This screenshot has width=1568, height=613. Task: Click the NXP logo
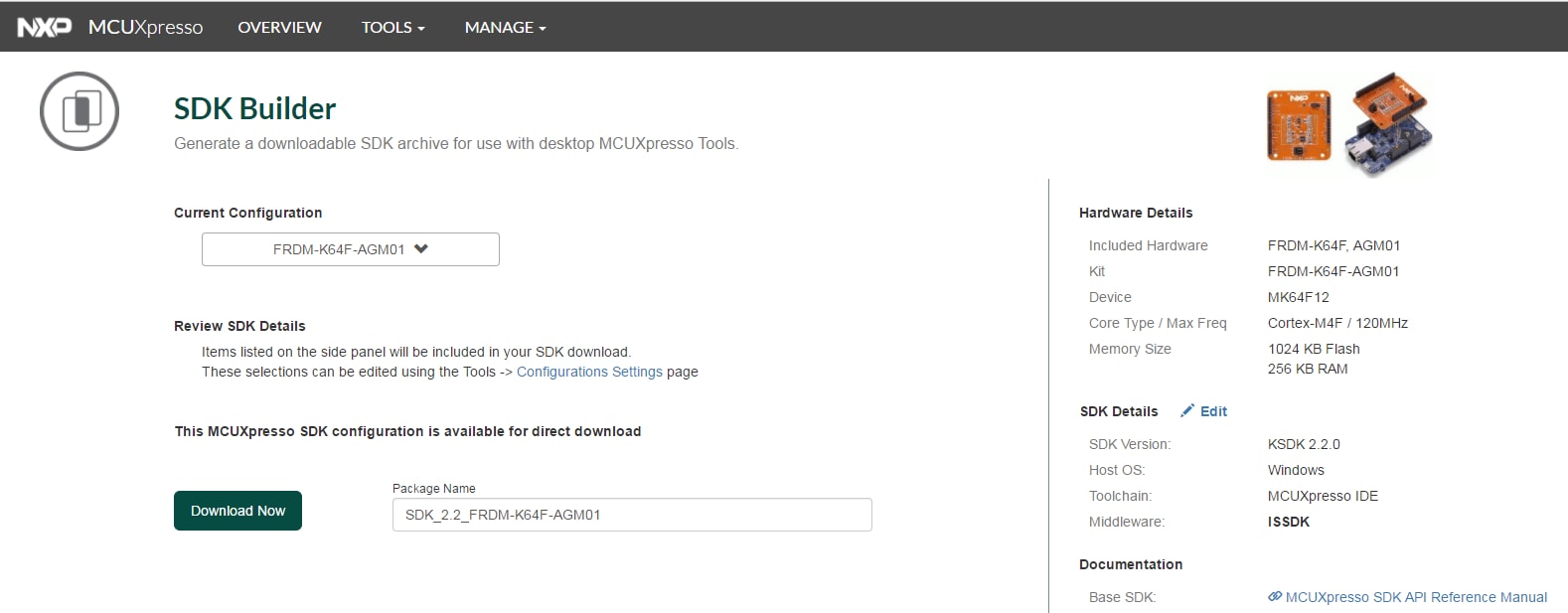click(x=45, y=27)
